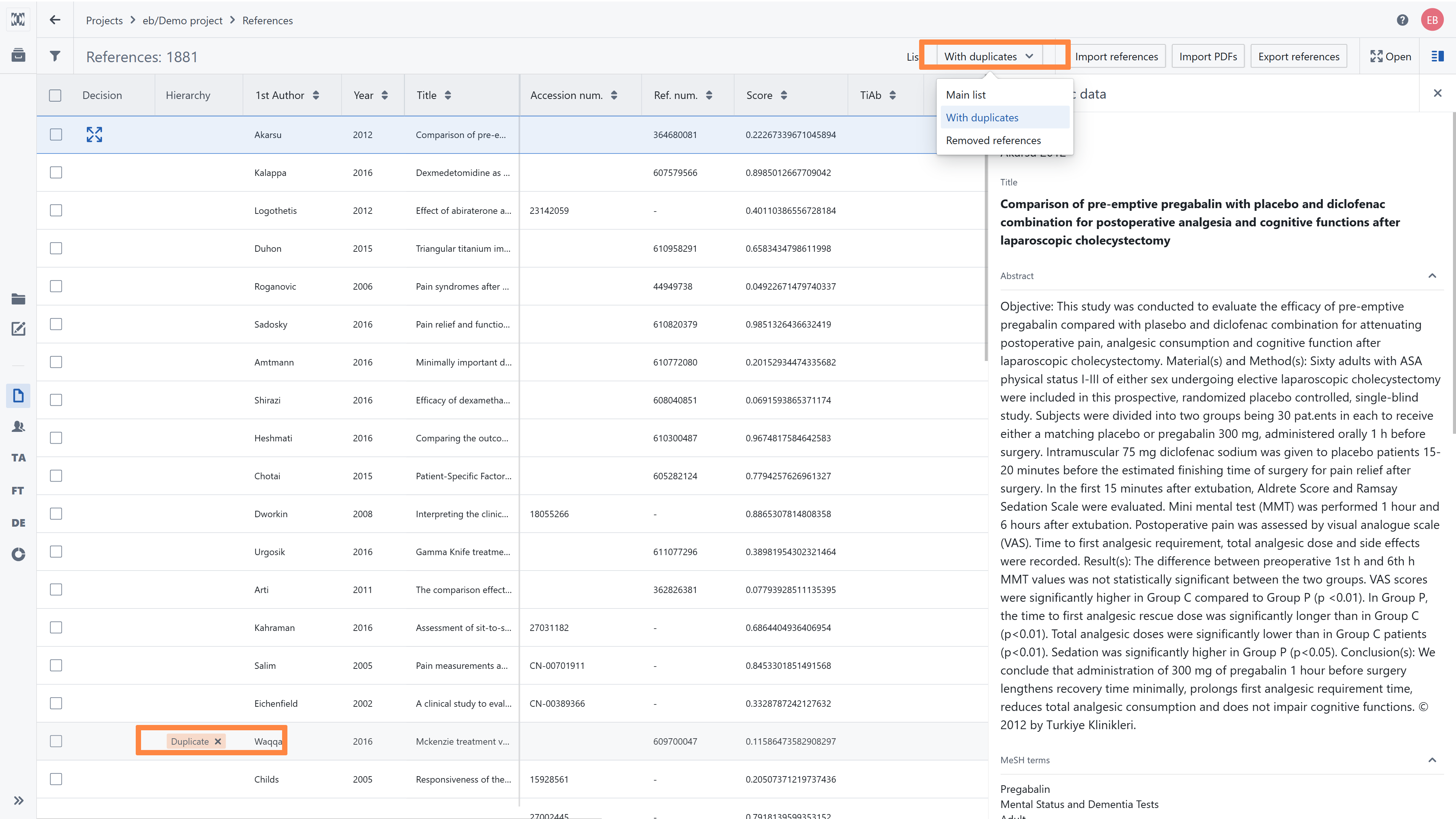
Task: Toggle the side panel layout icon
Action: tap(1437, 56)
